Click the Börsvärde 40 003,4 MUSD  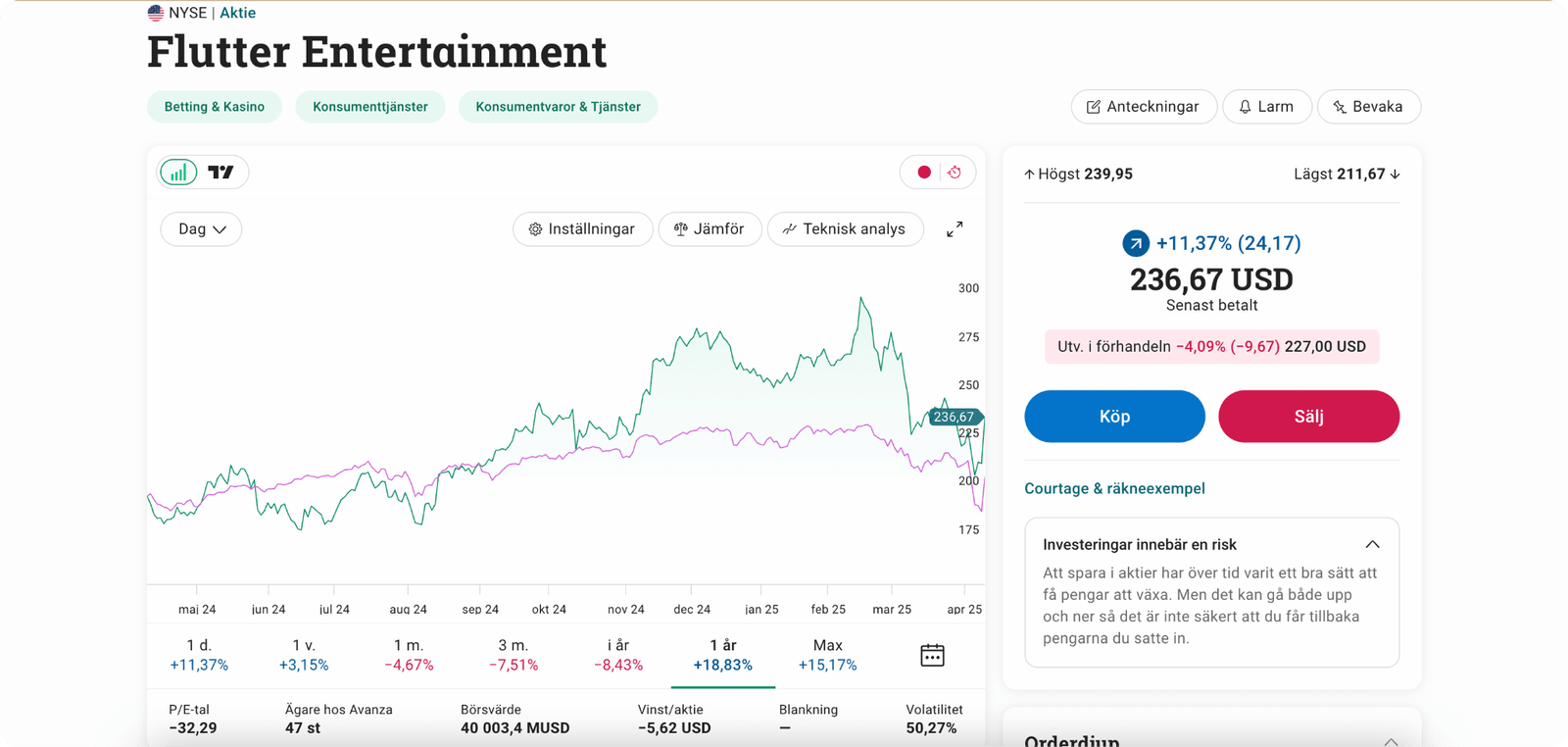pos(514,728)
